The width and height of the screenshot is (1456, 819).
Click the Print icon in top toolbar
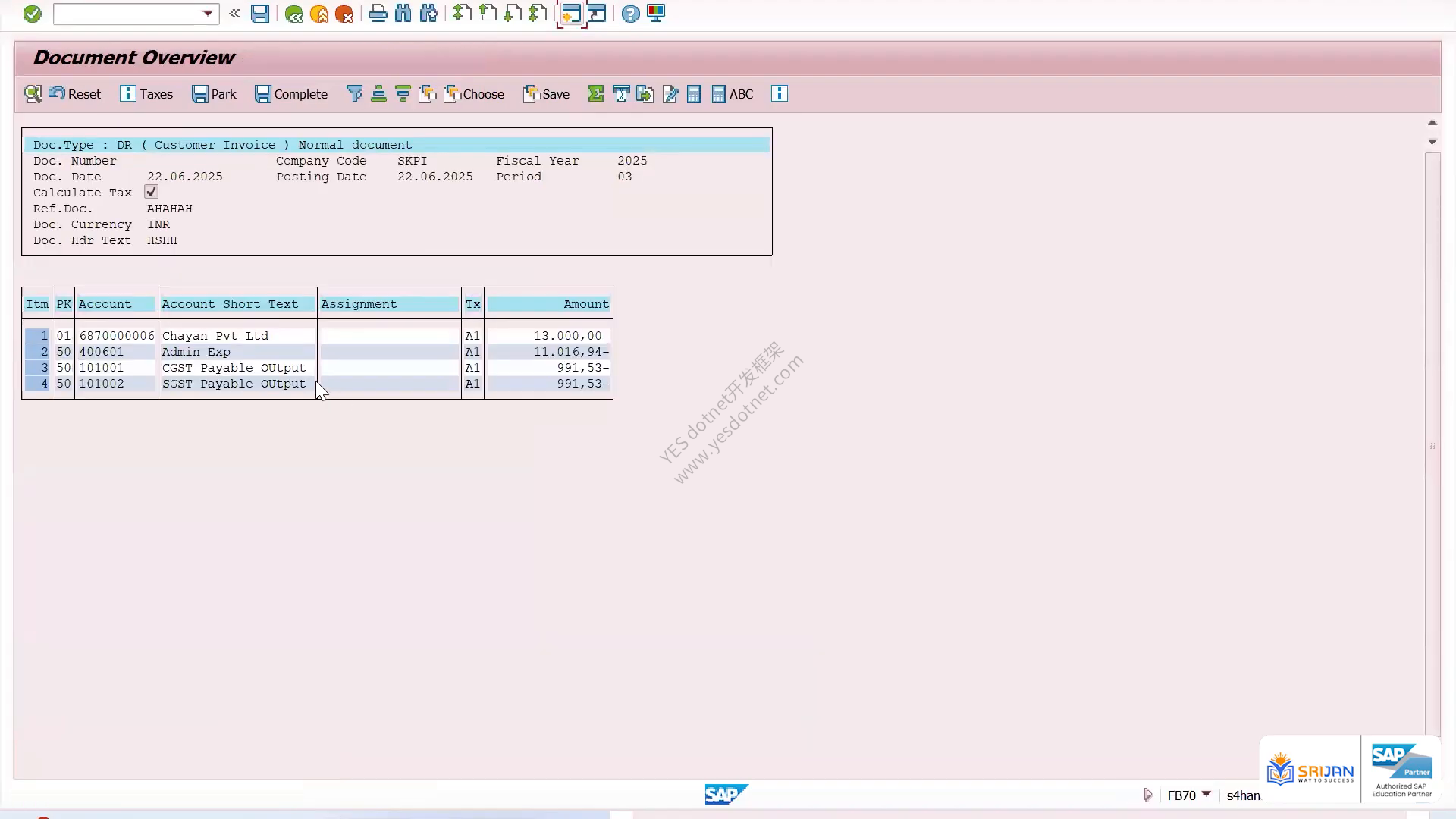[378, 14]
